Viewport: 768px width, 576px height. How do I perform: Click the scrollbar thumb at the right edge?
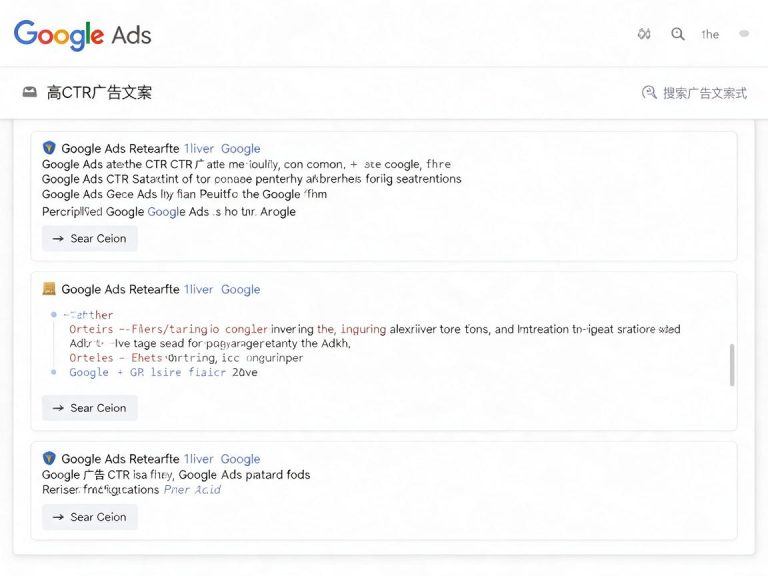tap(732, 365)
